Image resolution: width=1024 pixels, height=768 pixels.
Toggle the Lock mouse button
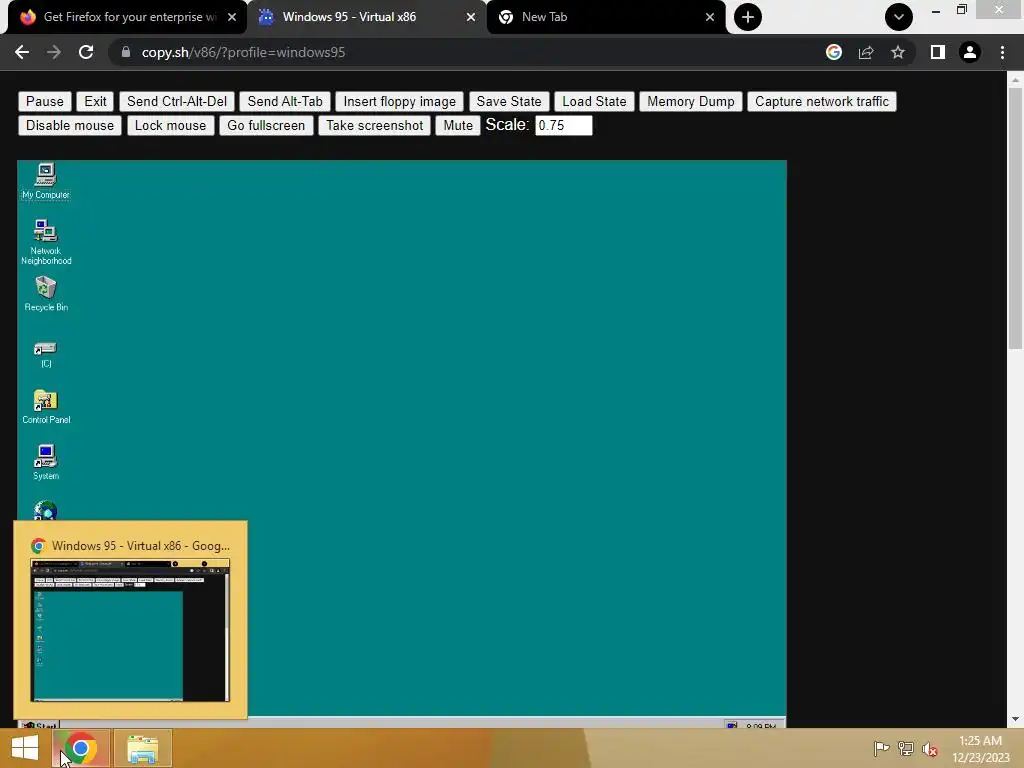coord(170,125)
